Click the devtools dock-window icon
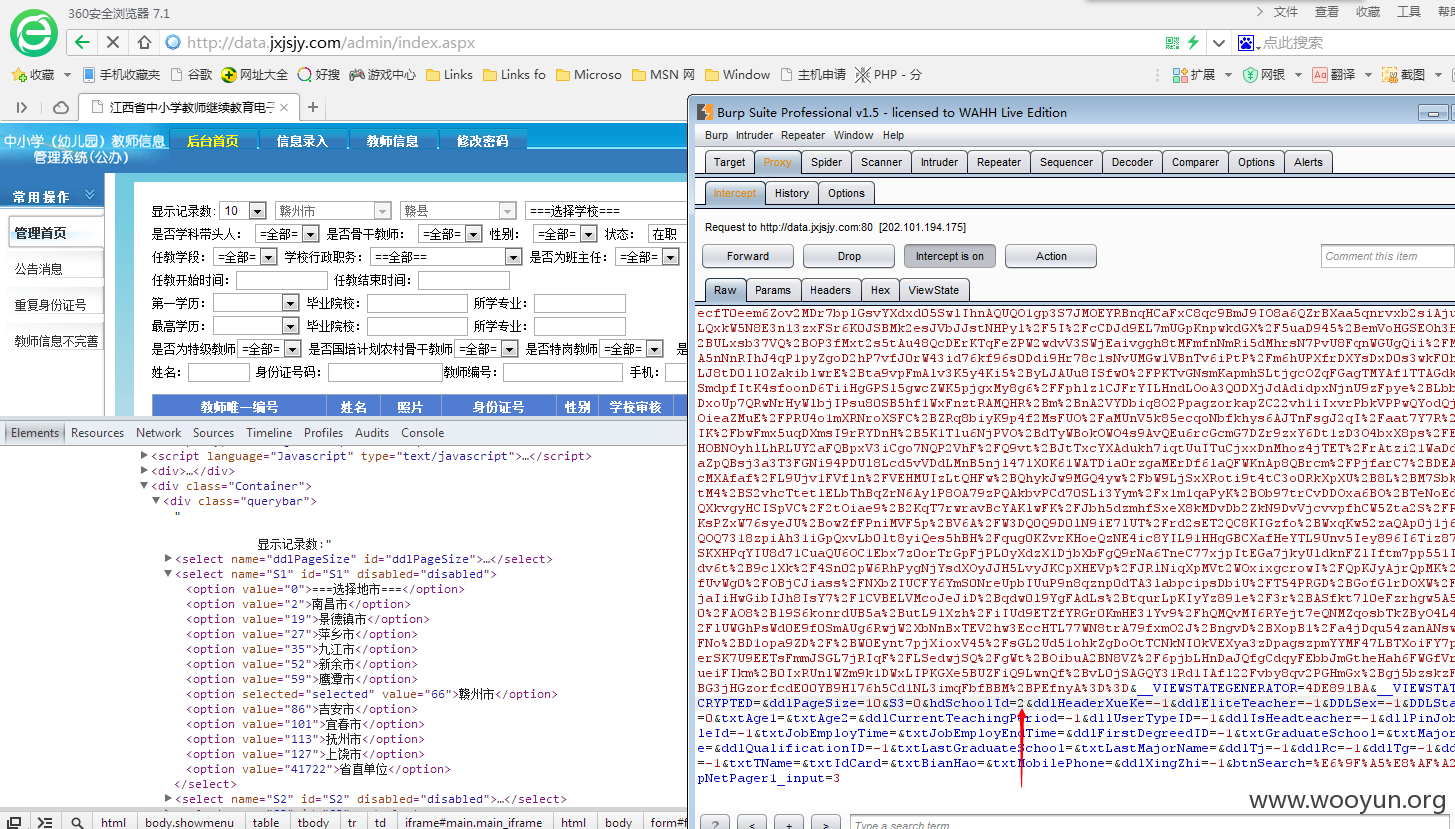 (x=16, y=822)
